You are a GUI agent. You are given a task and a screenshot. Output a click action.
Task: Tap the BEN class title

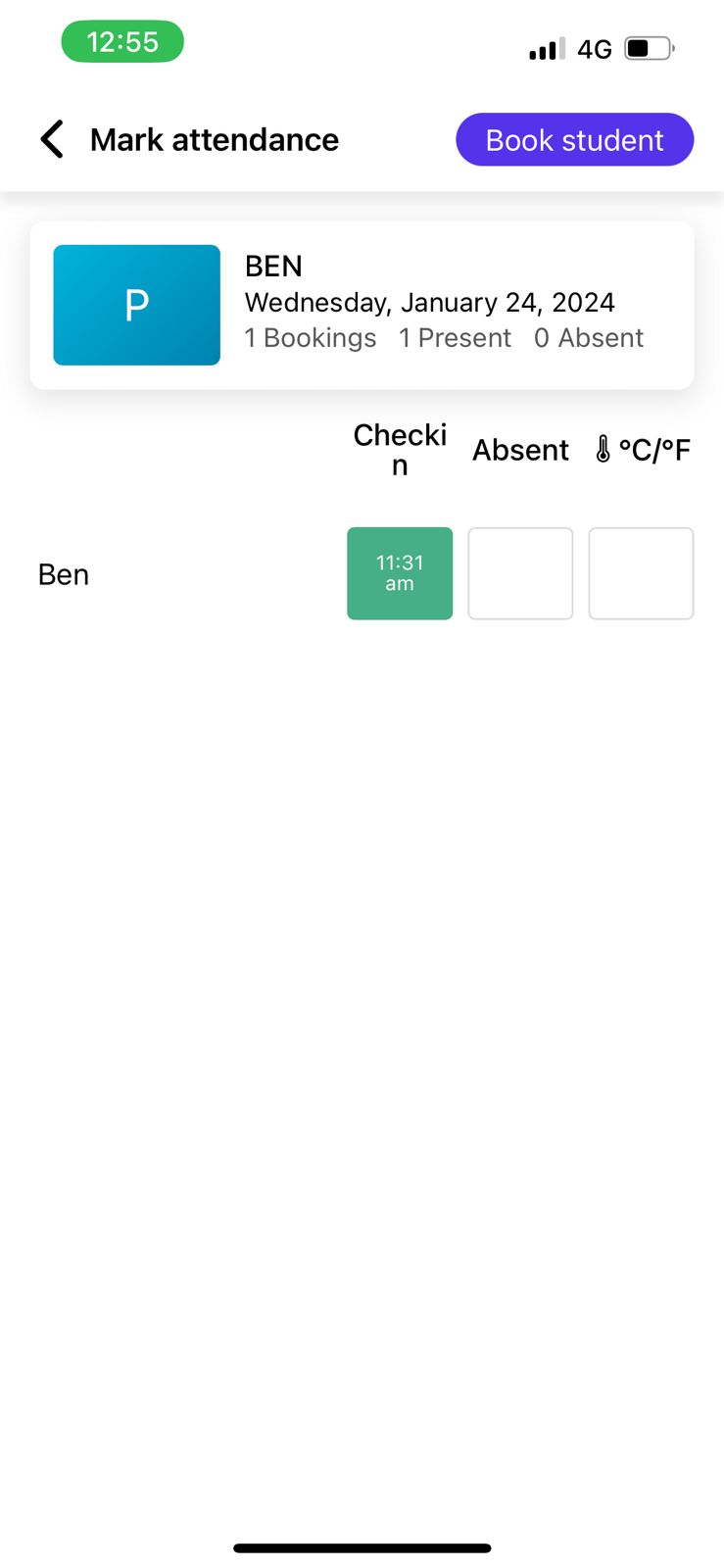(273, 267)
